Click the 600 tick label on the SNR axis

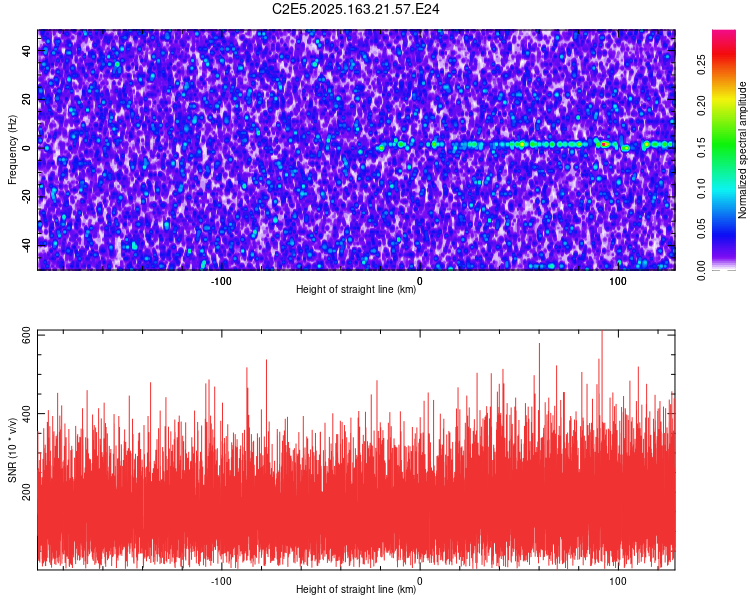coord(27,337)
